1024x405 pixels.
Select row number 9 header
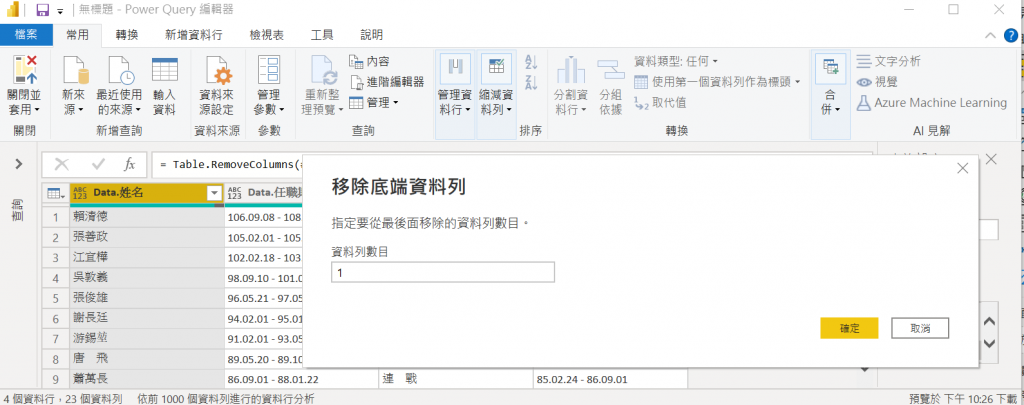(56, 378)
